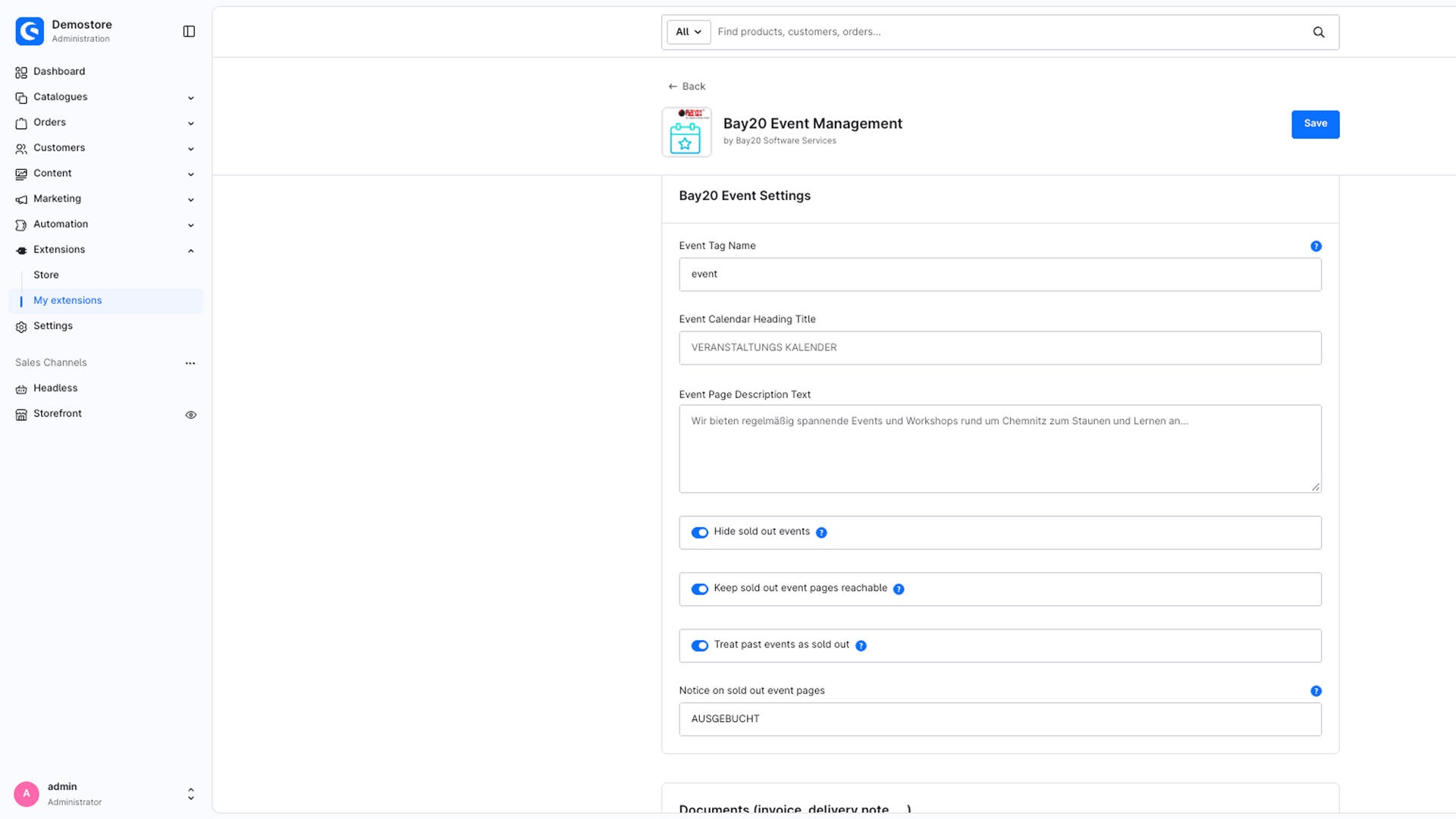Expand the Catalogues menu chevron
Viewport: 1456px width, 819px height.
click(x=191, y=98)
